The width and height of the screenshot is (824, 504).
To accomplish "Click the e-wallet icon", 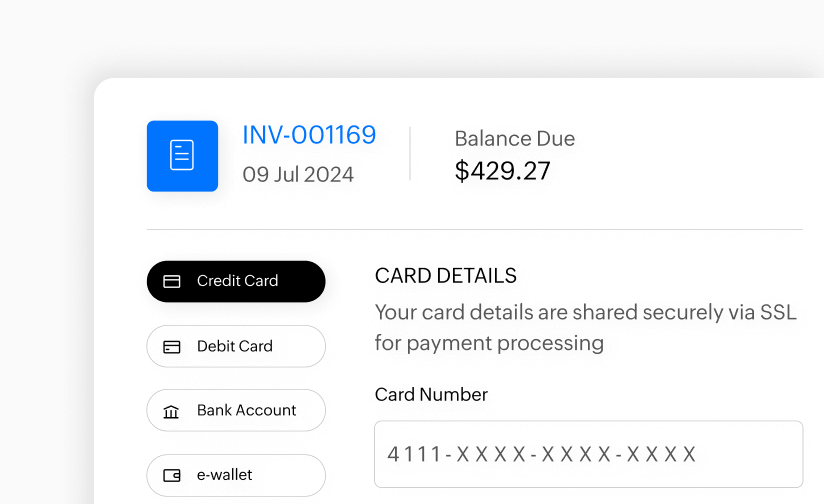I will tap(172, 475).
